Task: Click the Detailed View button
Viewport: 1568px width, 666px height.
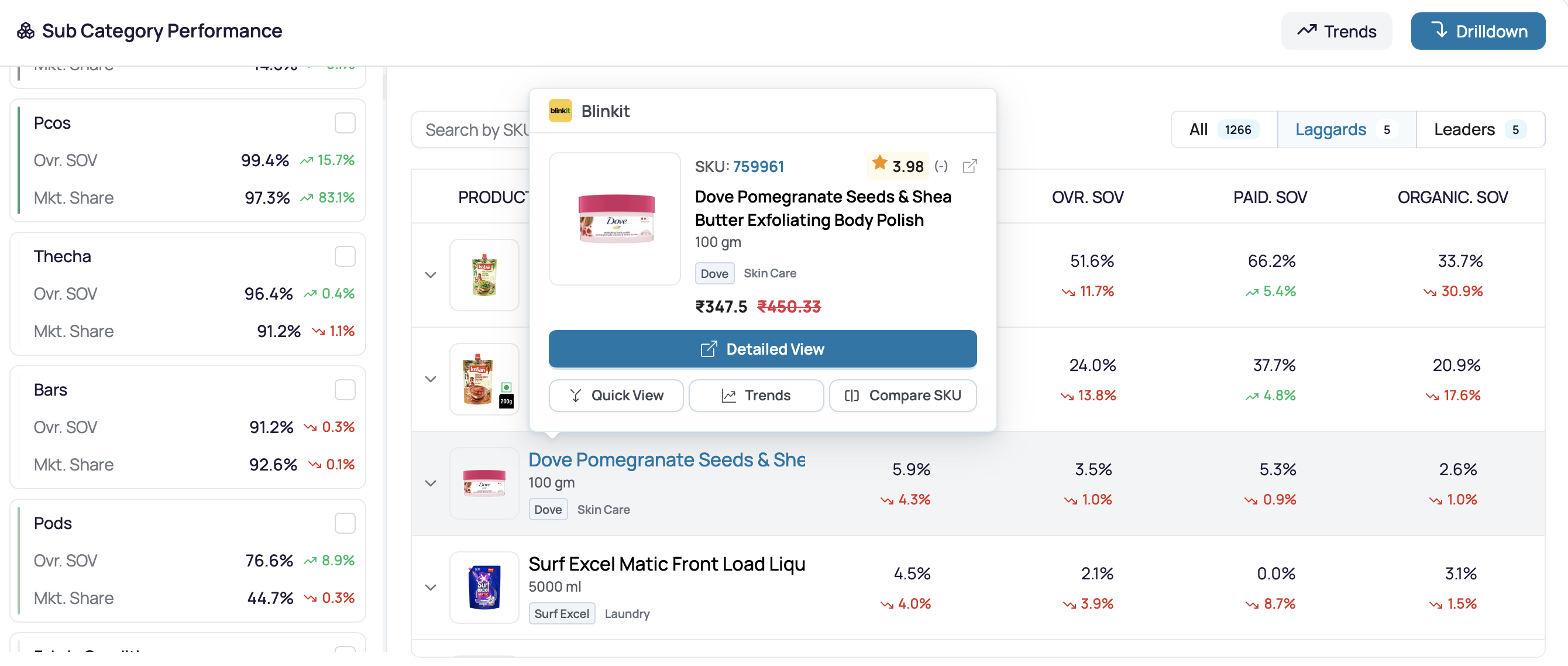Action: click(x=763, y=349)
